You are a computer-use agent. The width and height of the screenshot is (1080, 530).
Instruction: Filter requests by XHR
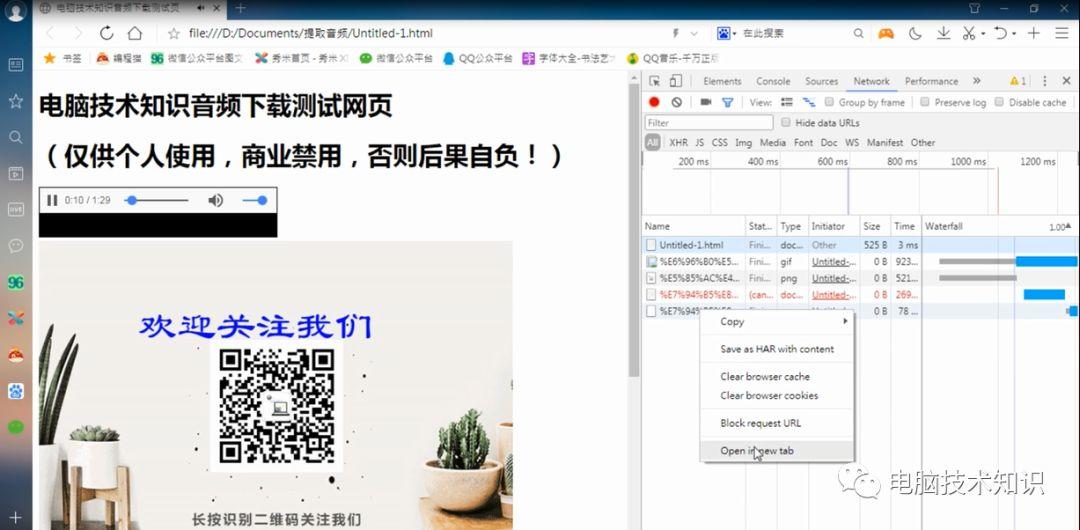click(x=678, y=143)
